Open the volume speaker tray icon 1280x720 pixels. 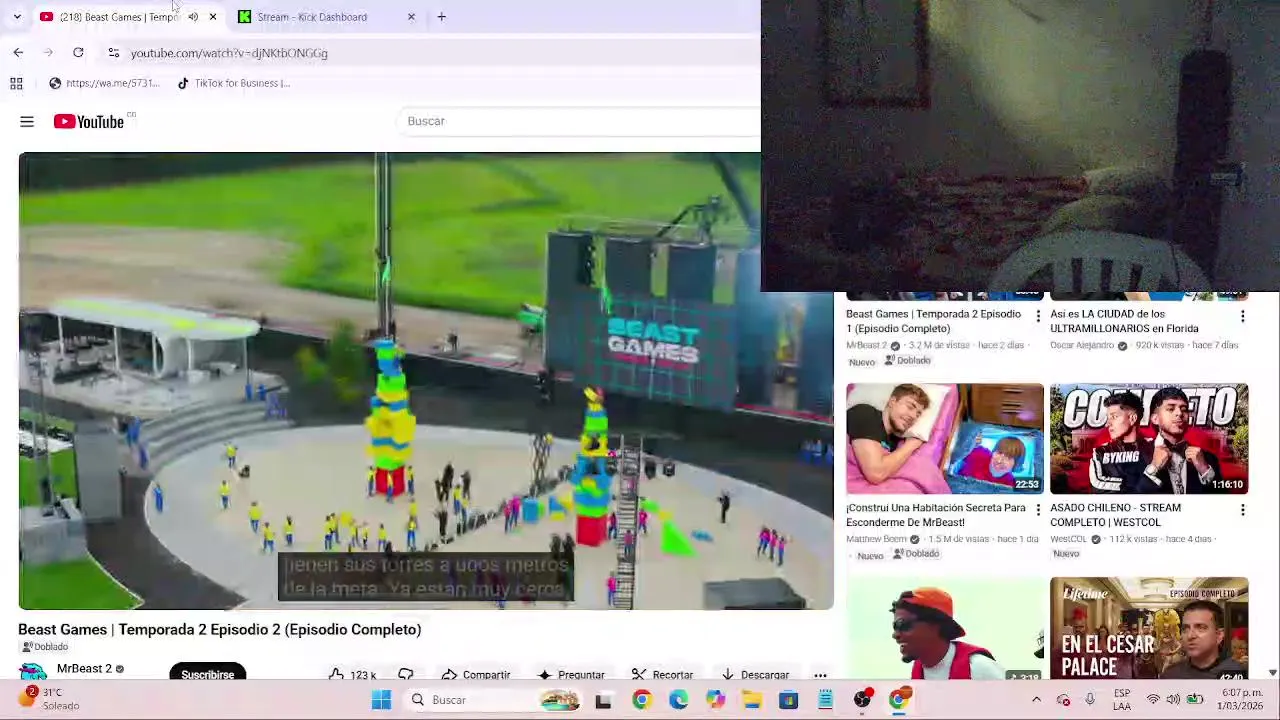pyautogui.click(x=1173, y=700)
